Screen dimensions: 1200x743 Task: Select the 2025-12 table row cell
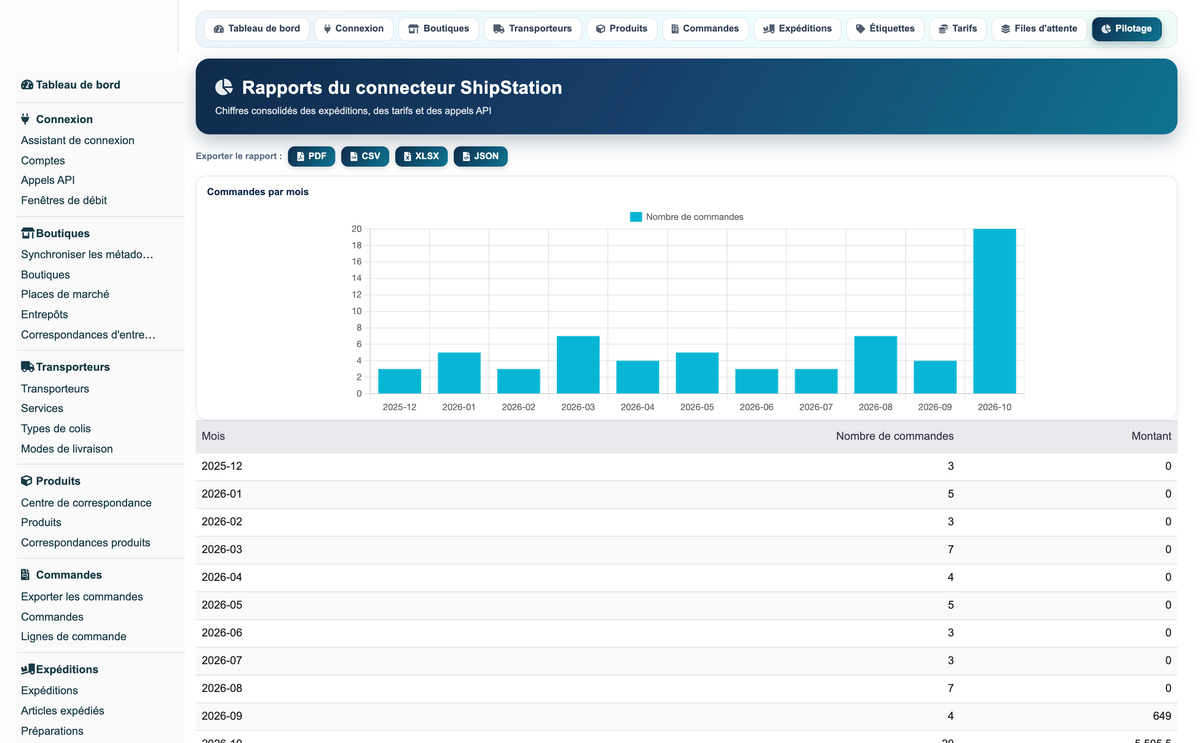coord(222,467)
